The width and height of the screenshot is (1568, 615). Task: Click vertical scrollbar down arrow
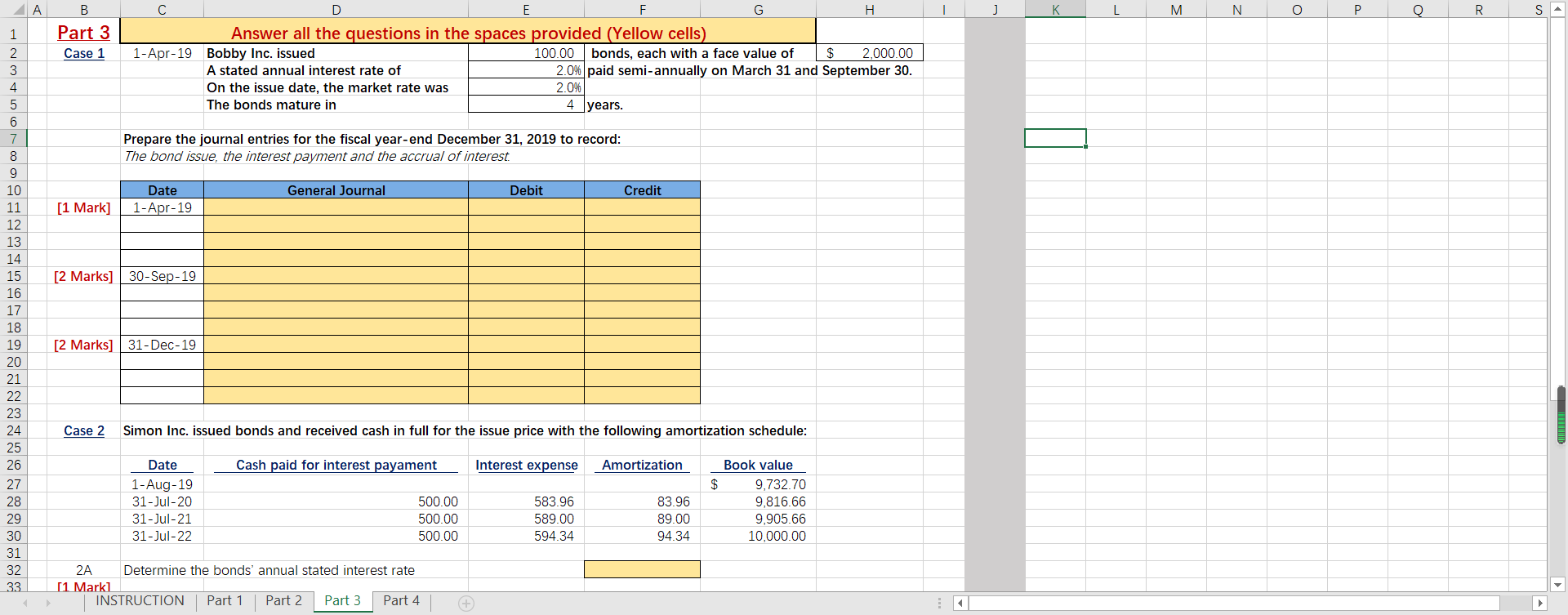tap(1557, 584)
